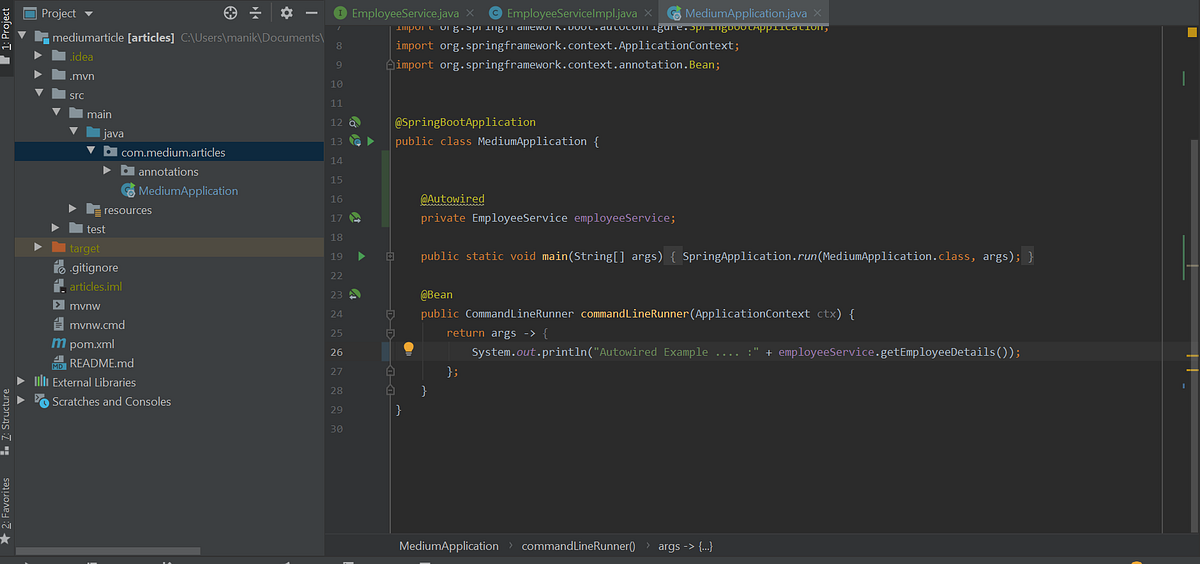Click the Favorites star icon in left stripe
This screenshot has width=1200, height=564.
click(5, 538)
